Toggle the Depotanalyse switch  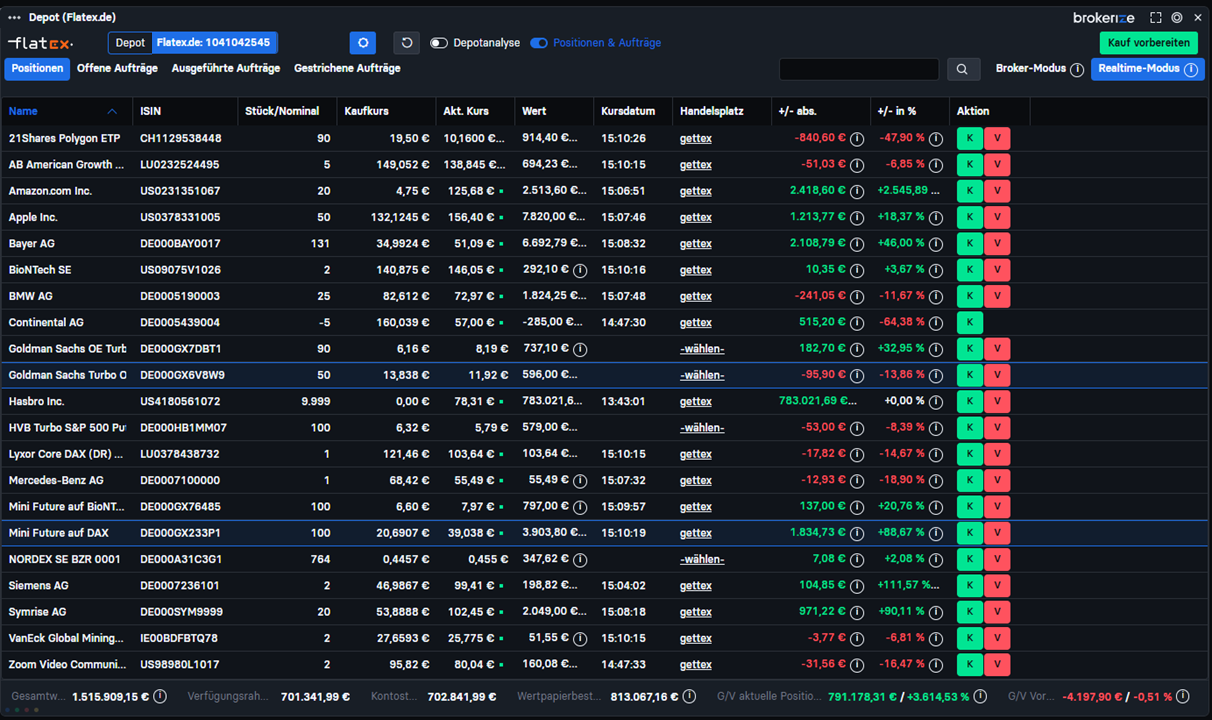click(x=439, y=43)
